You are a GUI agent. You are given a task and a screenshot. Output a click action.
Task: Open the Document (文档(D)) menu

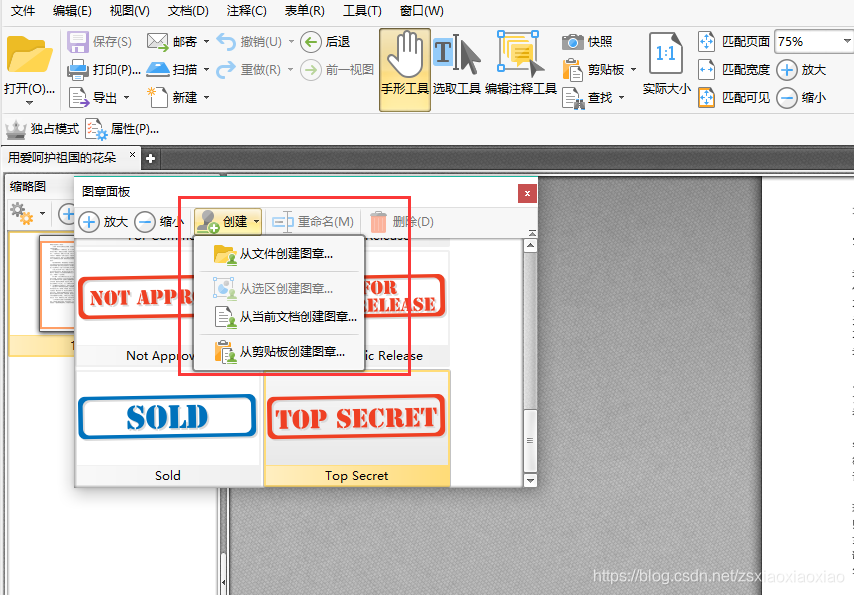(x=188, y=10)
